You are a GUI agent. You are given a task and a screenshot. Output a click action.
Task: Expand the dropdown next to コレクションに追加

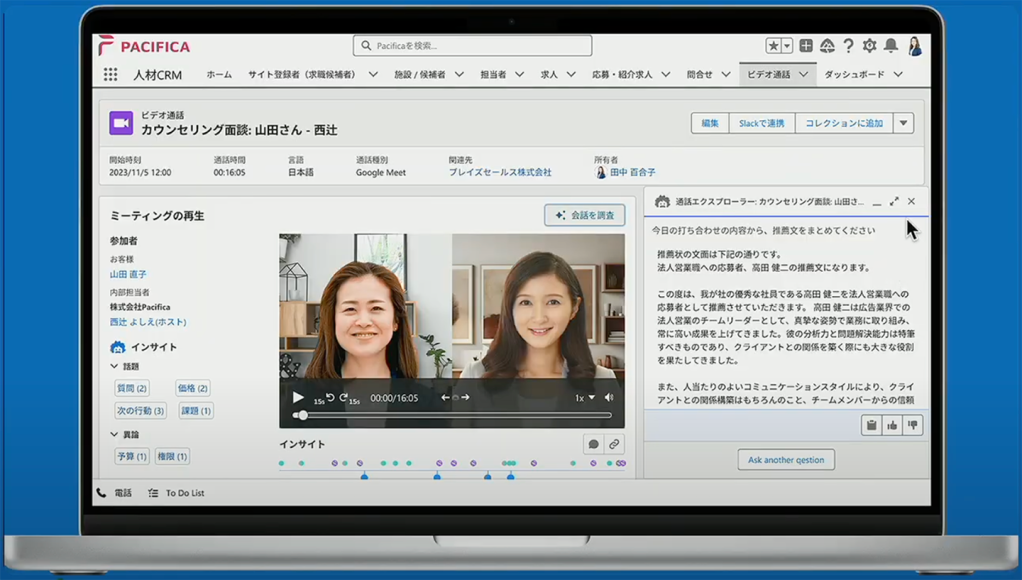(x=903, y=123)
